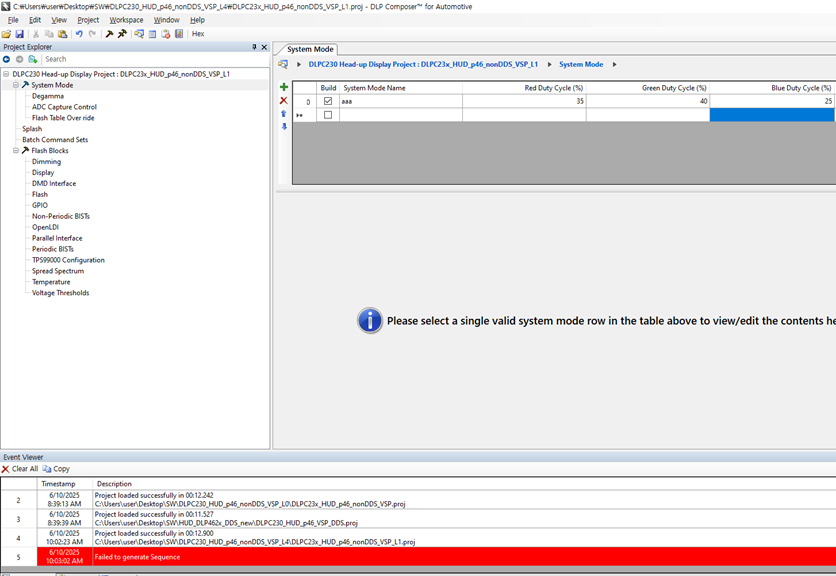
Task: Click the Paste clipboard toolbar icon
Action: click(x=62, y=34)
